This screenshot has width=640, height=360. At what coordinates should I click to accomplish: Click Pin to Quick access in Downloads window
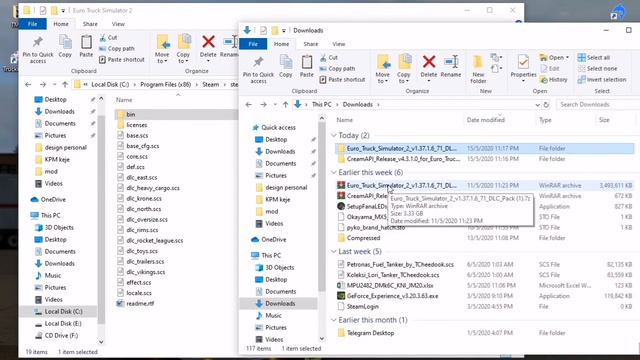coord(258,69)
